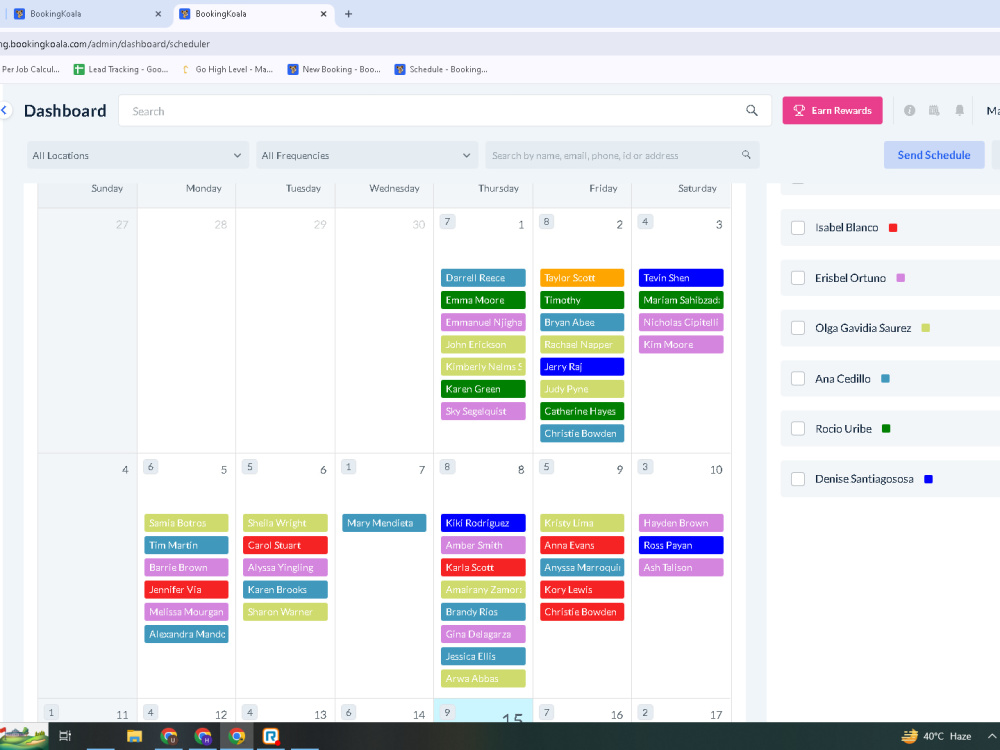Expand the All Frequencies dropdown
The height and width of the screenshot is (750, 1000).
[367, 155]
